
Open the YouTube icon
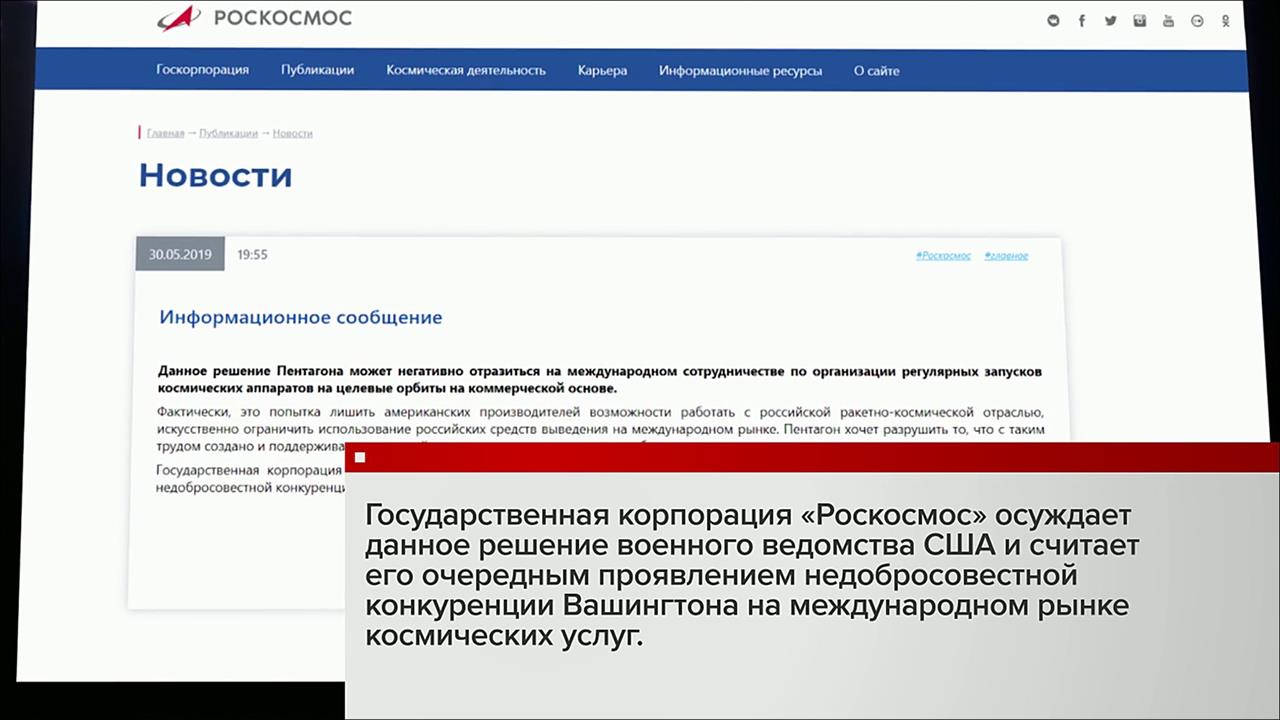click(x=1168, y=21)
